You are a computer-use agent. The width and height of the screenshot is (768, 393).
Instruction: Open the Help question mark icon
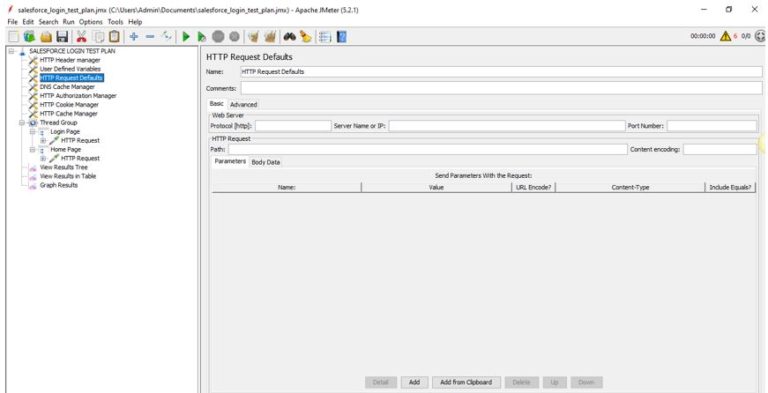[342, 36]
